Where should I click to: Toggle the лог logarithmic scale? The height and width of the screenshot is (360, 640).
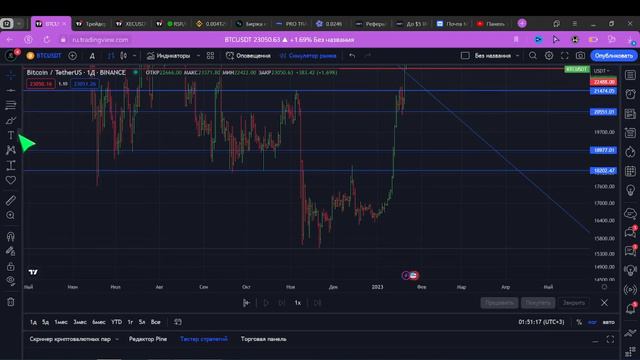coord(592,322)
